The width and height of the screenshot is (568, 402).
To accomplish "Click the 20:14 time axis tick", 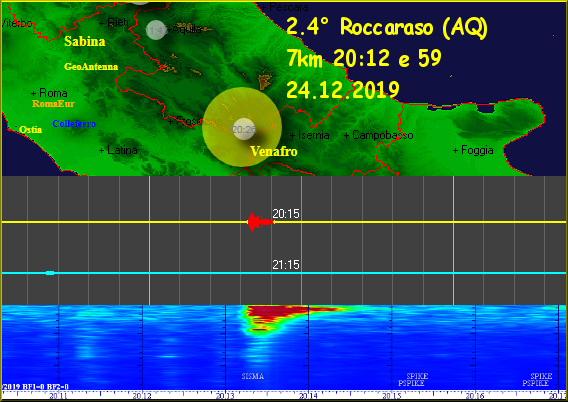I will tap(308, 396).
